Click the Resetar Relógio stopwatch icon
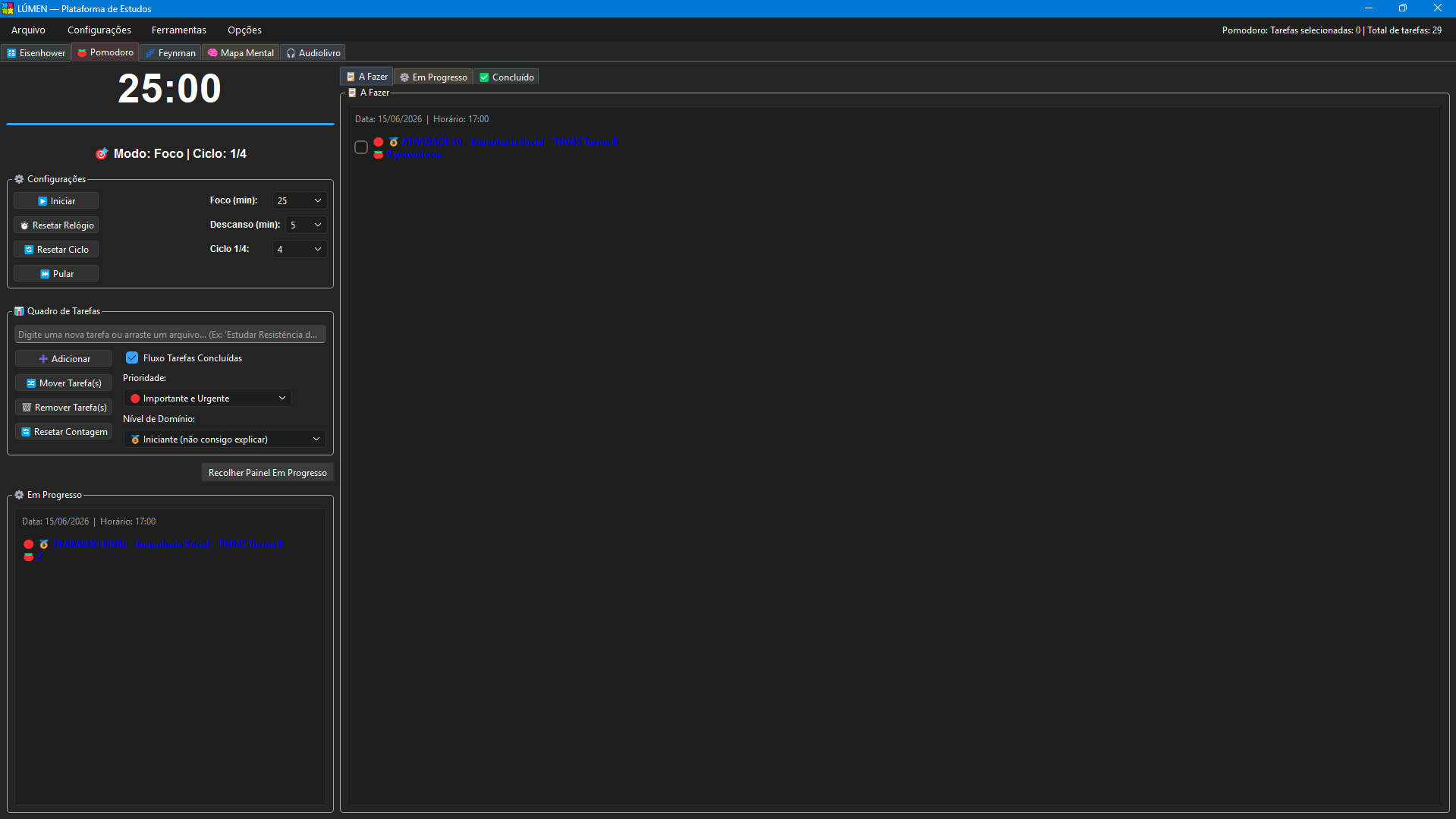The height and width of the screenshot is (819, 1456). [x=24, y=225]
